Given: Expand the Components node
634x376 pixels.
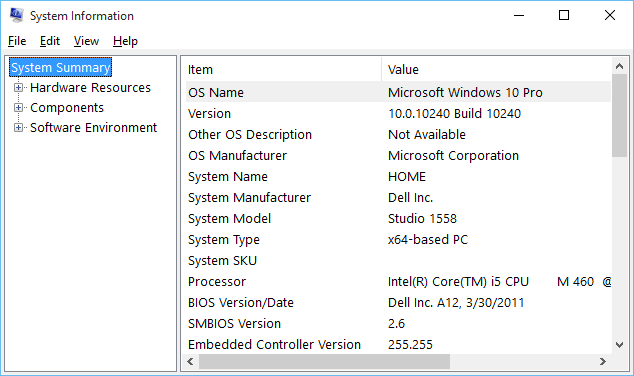Looking at the screenshot, I should [x=18, y=108].
